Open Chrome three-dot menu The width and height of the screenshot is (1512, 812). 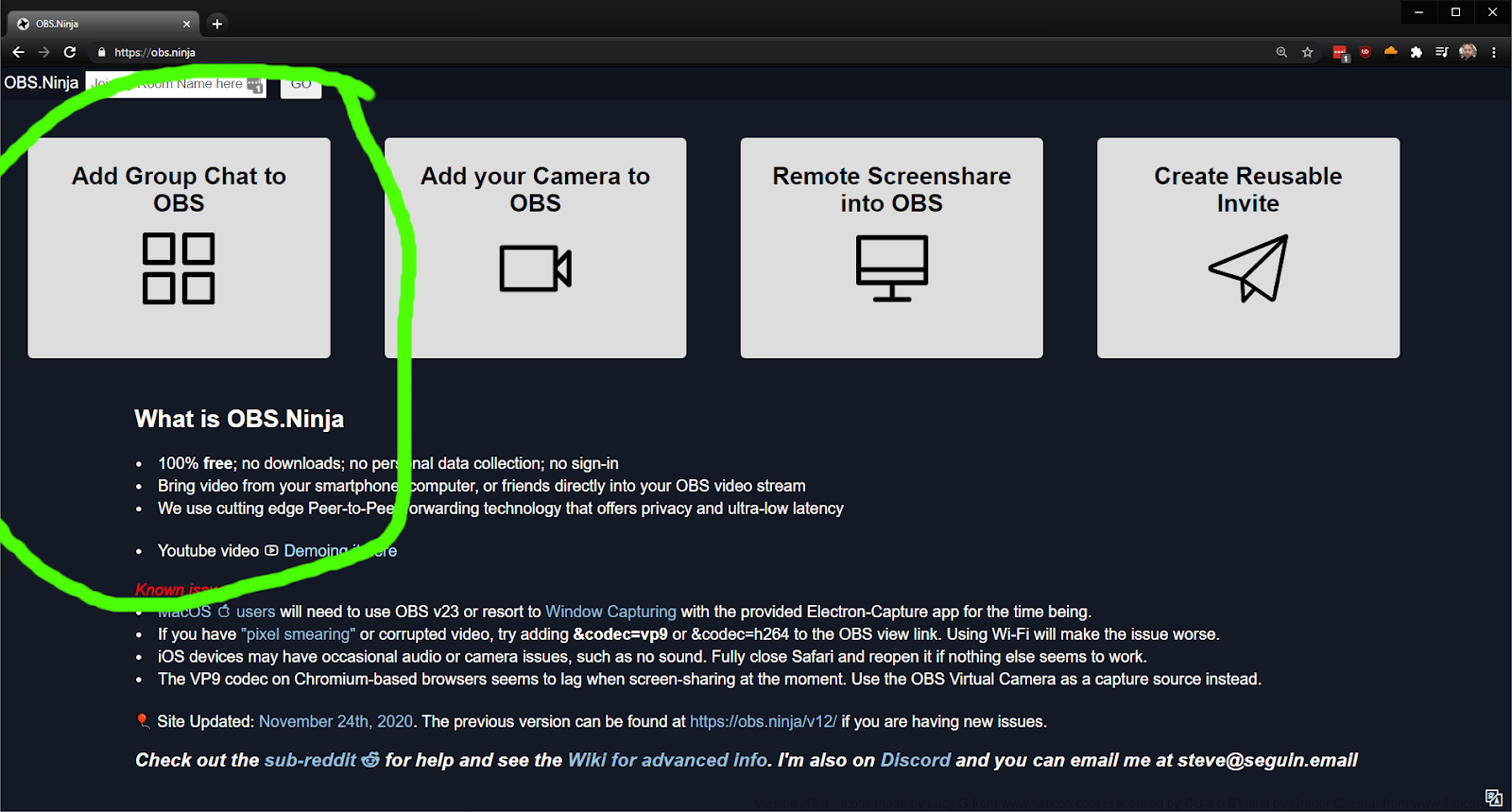tap(1494, 52)
